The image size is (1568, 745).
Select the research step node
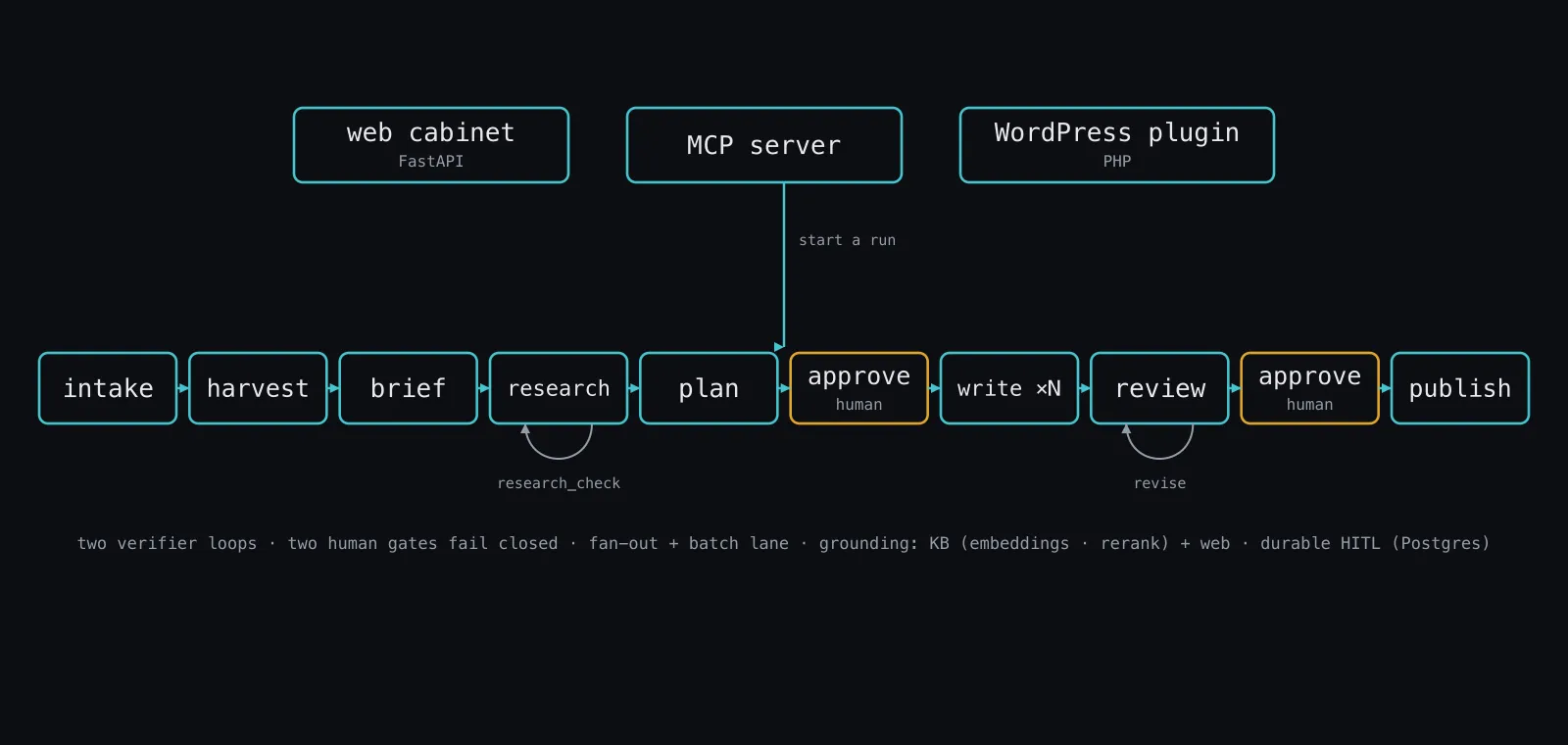pos(559,388)
